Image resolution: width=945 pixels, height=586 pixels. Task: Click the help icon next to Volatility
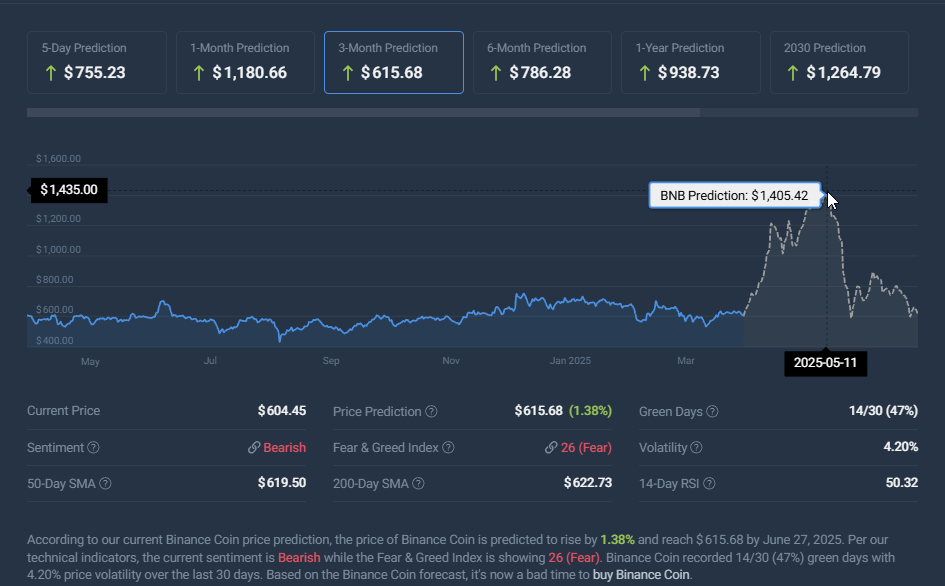coord(696,447)
